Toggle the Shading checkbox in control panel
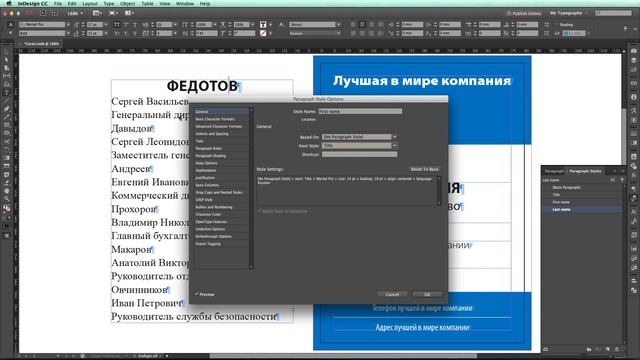 556,24
